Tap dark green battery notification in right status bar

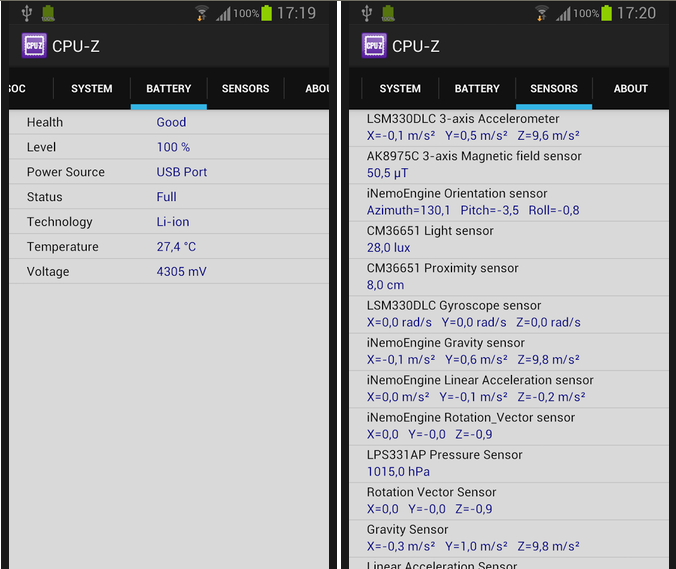[x=388, y=13]
